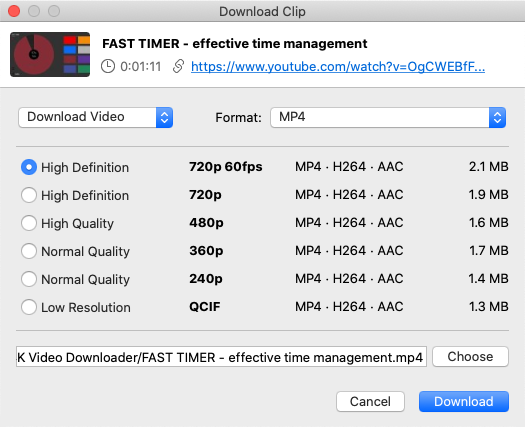Click the 1.4 MB file size
Image resolution: width=525 pixels, height=427 pixels.
489,279
